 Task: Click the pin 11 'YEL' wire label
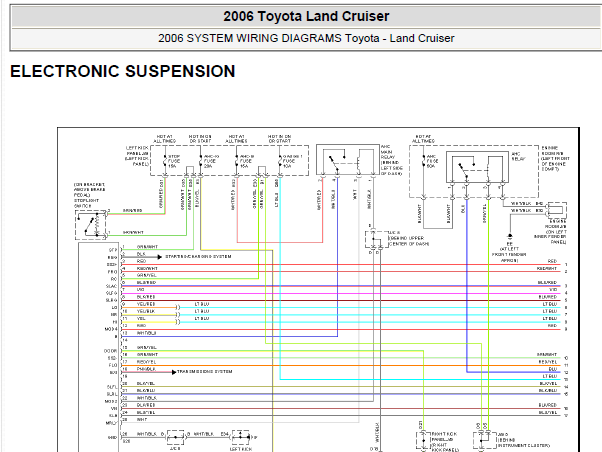pyautogui.click(x=141, y=319)
